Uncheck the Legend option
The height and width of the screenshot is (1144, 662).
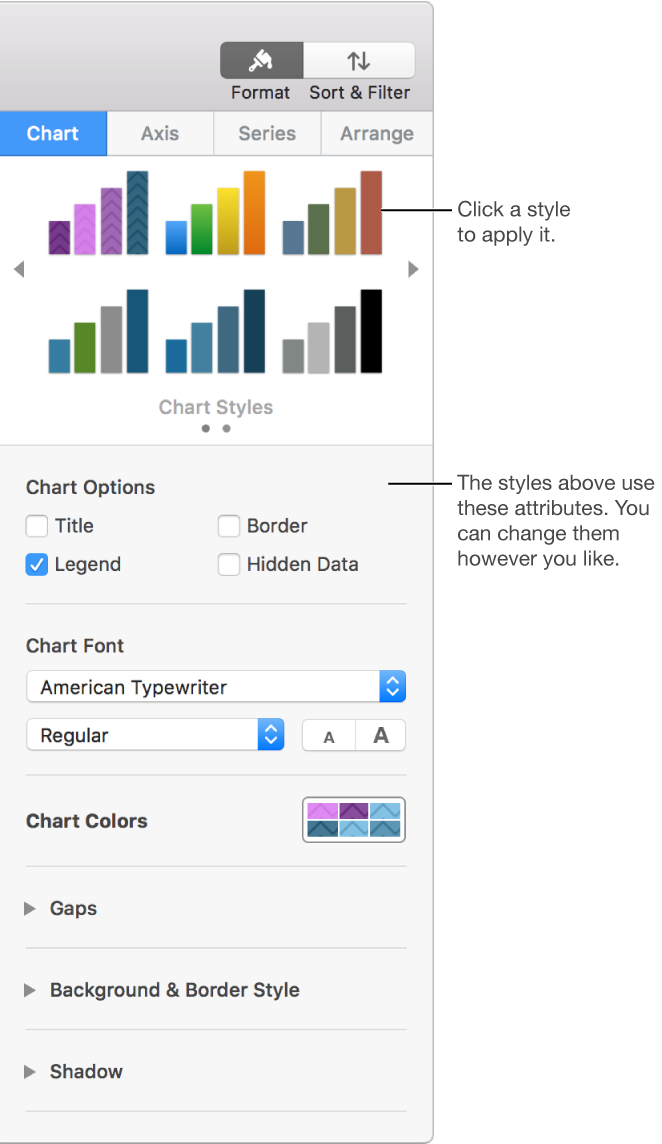tap(36, 564)
